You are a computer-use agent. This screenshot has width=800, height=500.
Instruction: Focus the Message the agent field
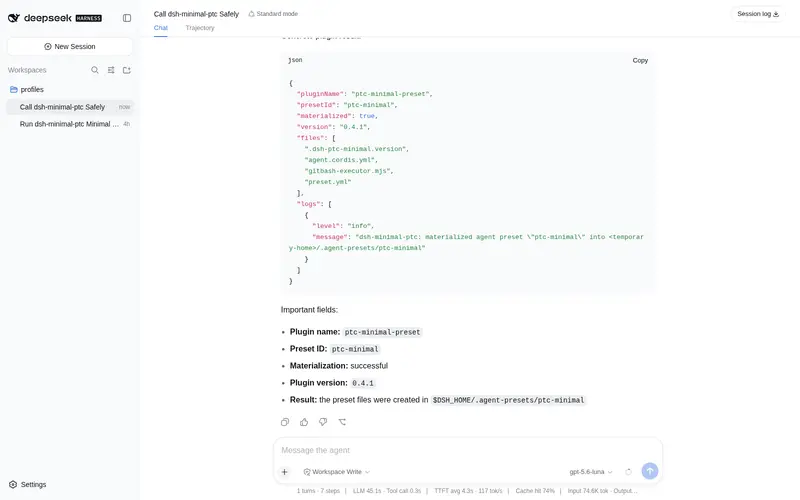(468, 450)
